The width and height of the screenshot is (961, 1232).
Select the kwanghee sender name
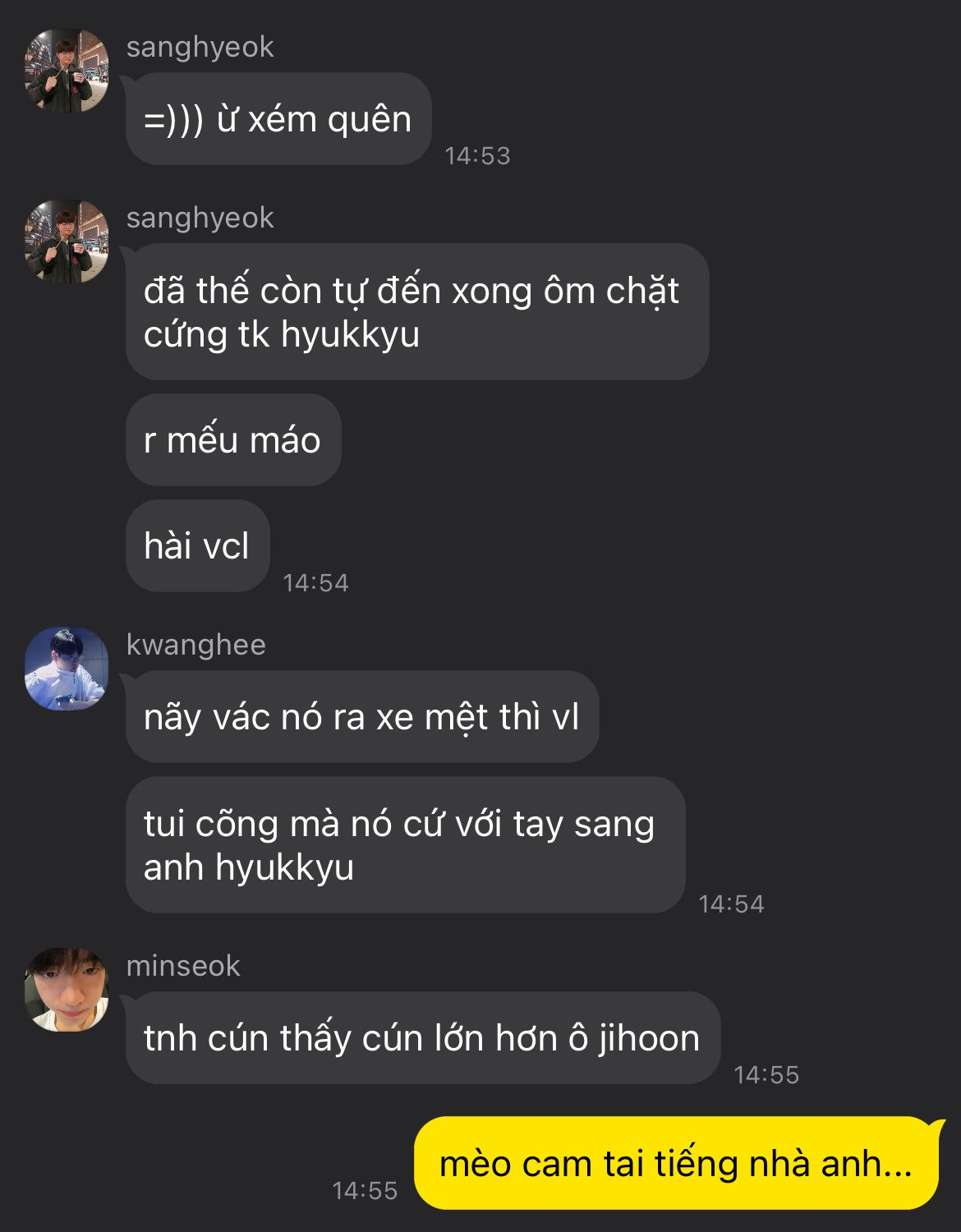tap(195, 645)
